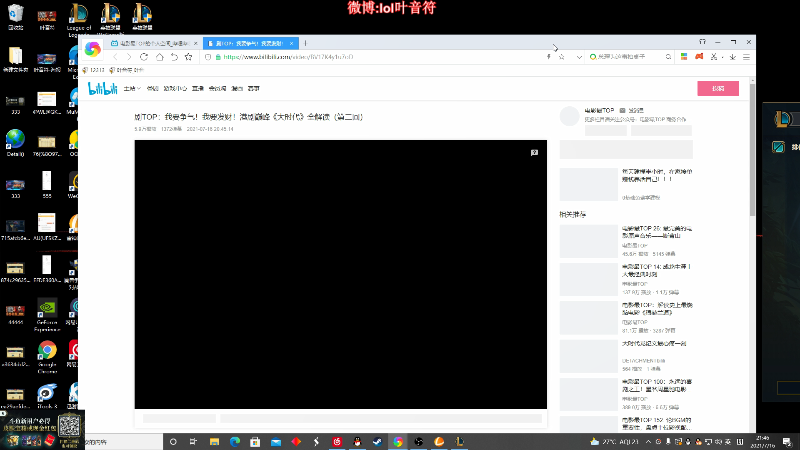
Task: Open League client from the taskbar
Action: point(460,442)
